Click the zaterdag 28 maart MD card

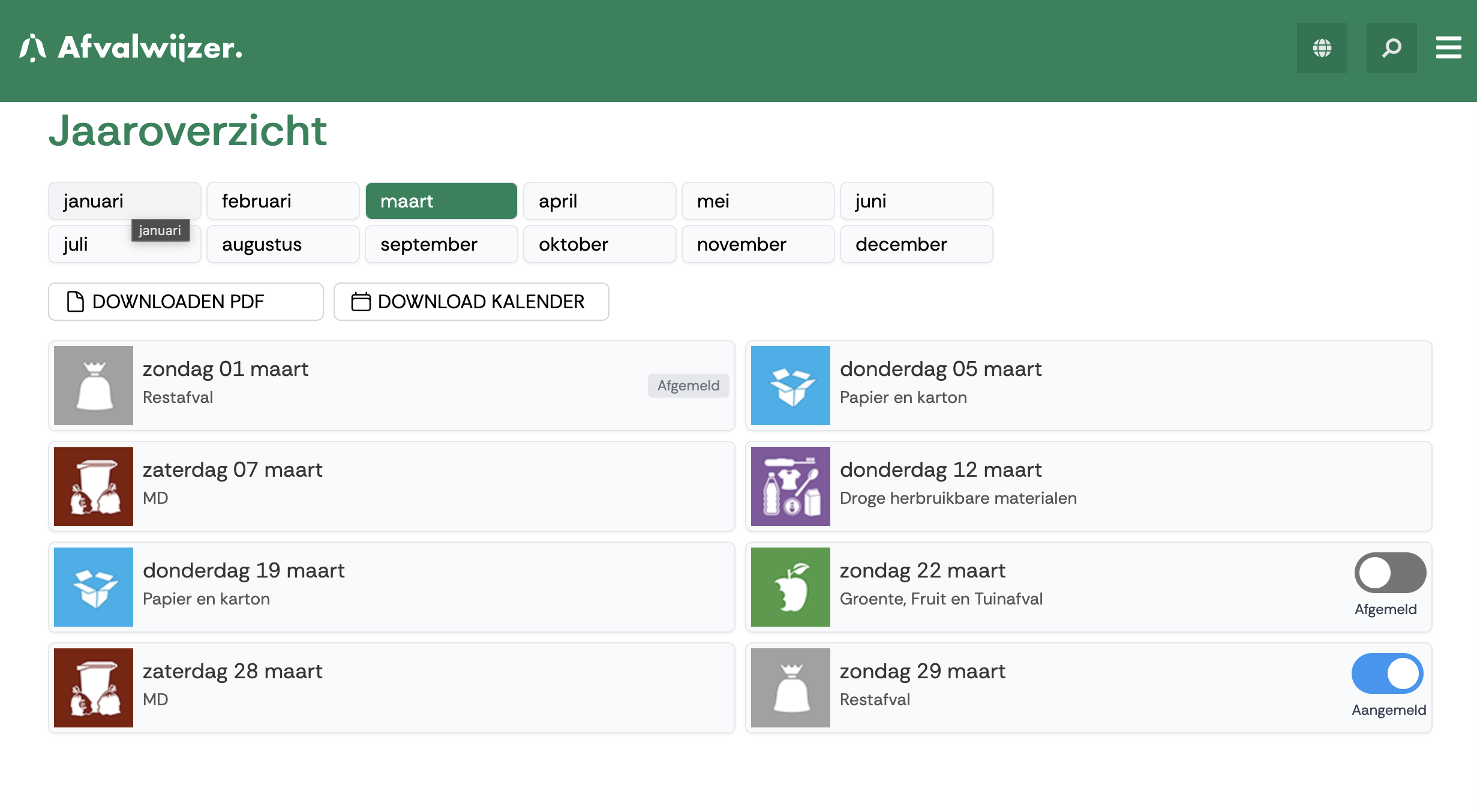pyautogui.click(x=390, y=687)
